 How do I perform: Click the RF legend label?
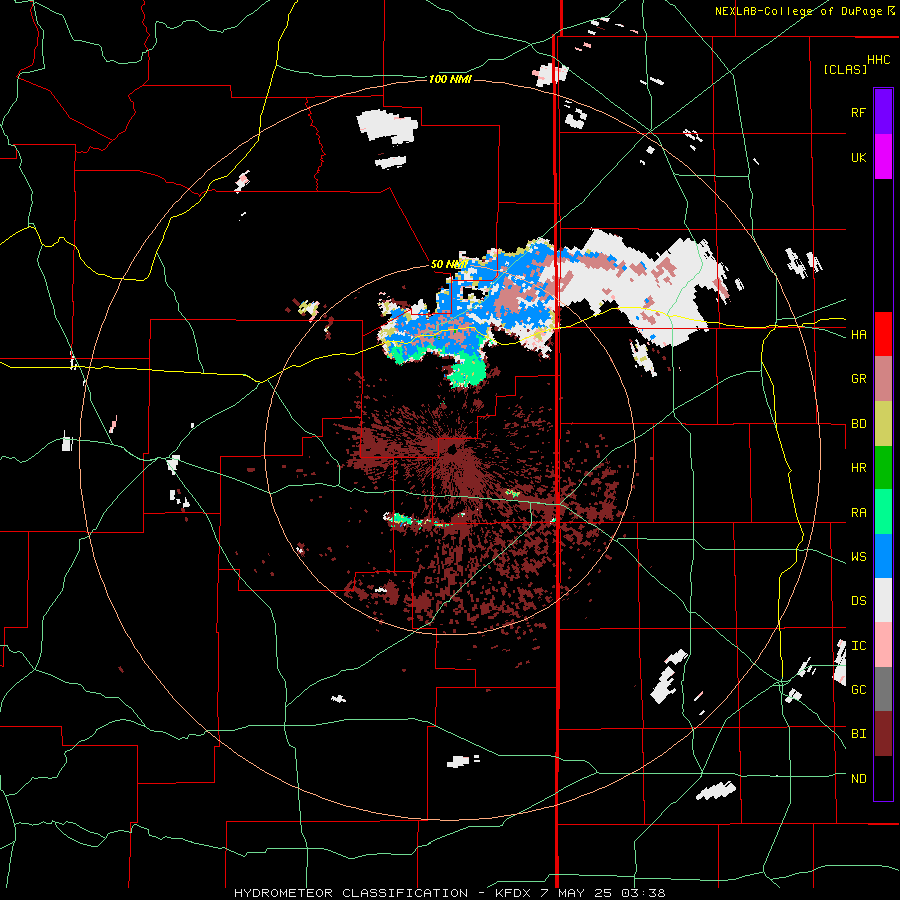coord(858,112)
